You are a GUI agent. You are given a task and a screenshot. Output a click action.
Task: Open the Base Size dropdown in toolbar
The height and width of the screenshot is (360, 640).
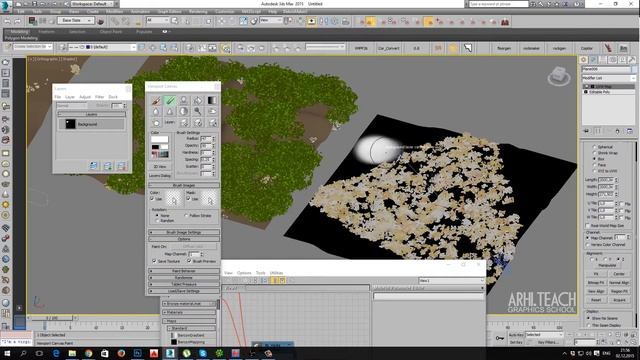76,20
